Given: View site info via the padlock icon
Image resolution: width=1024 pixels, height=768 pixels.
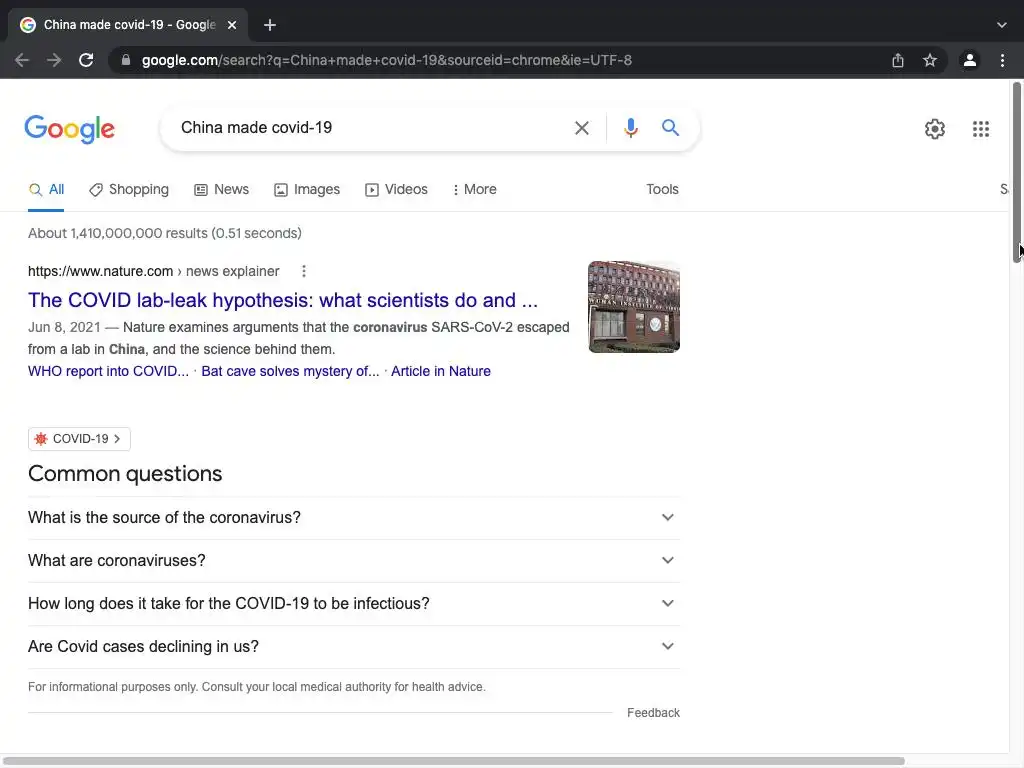Looking at the screenshot, I should point(126,60).
